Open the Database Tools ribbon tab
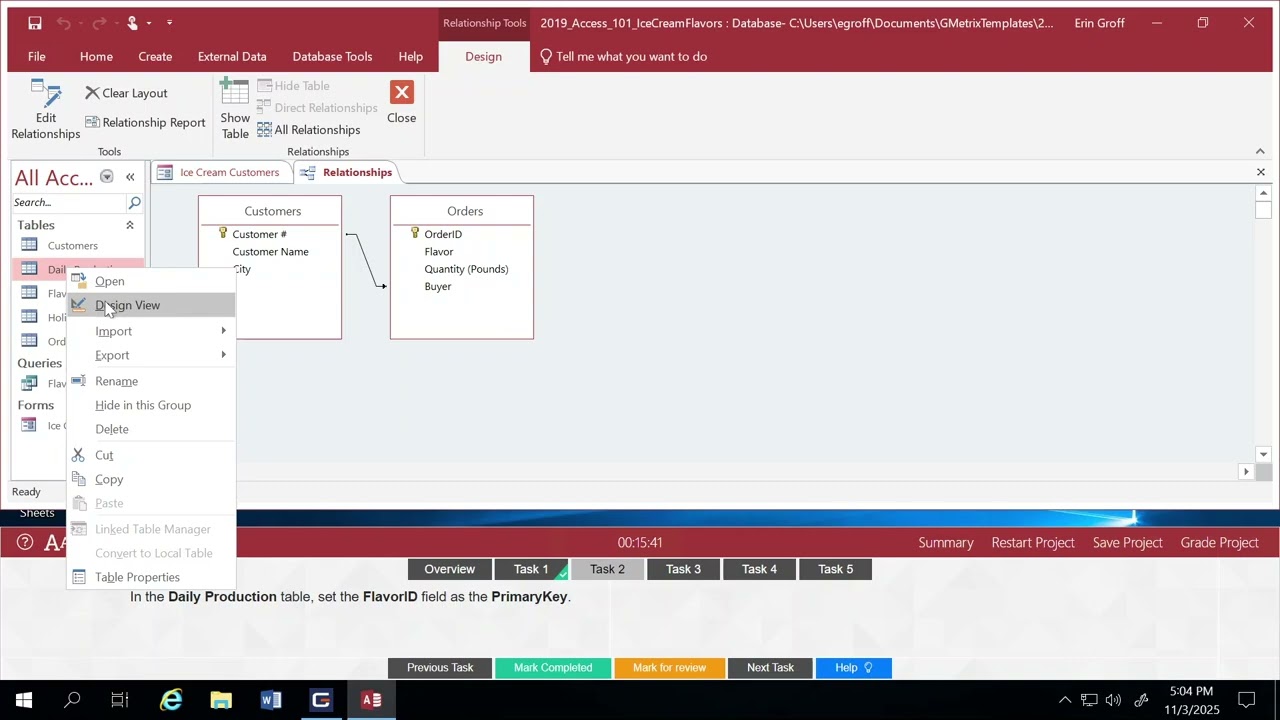The width and height of the screenshot is (1280, 720). pos(332,57)
